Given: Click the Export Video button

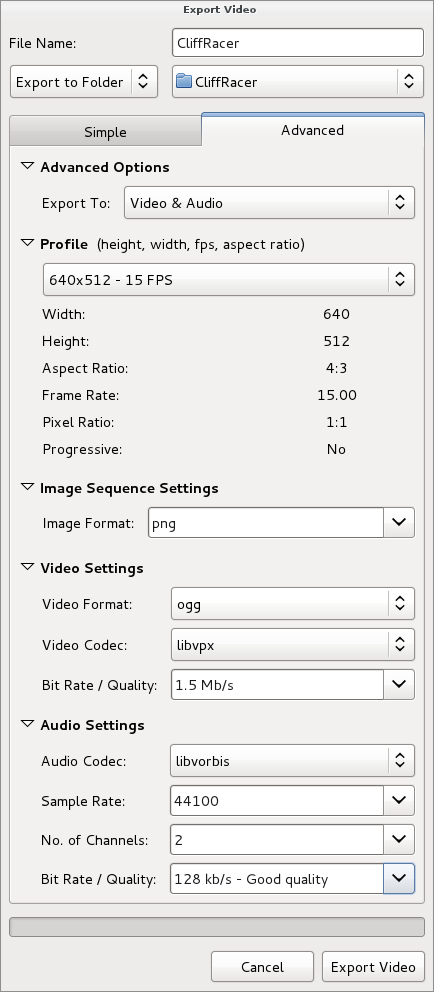Looking at the screenshot, I should (373, 967).
